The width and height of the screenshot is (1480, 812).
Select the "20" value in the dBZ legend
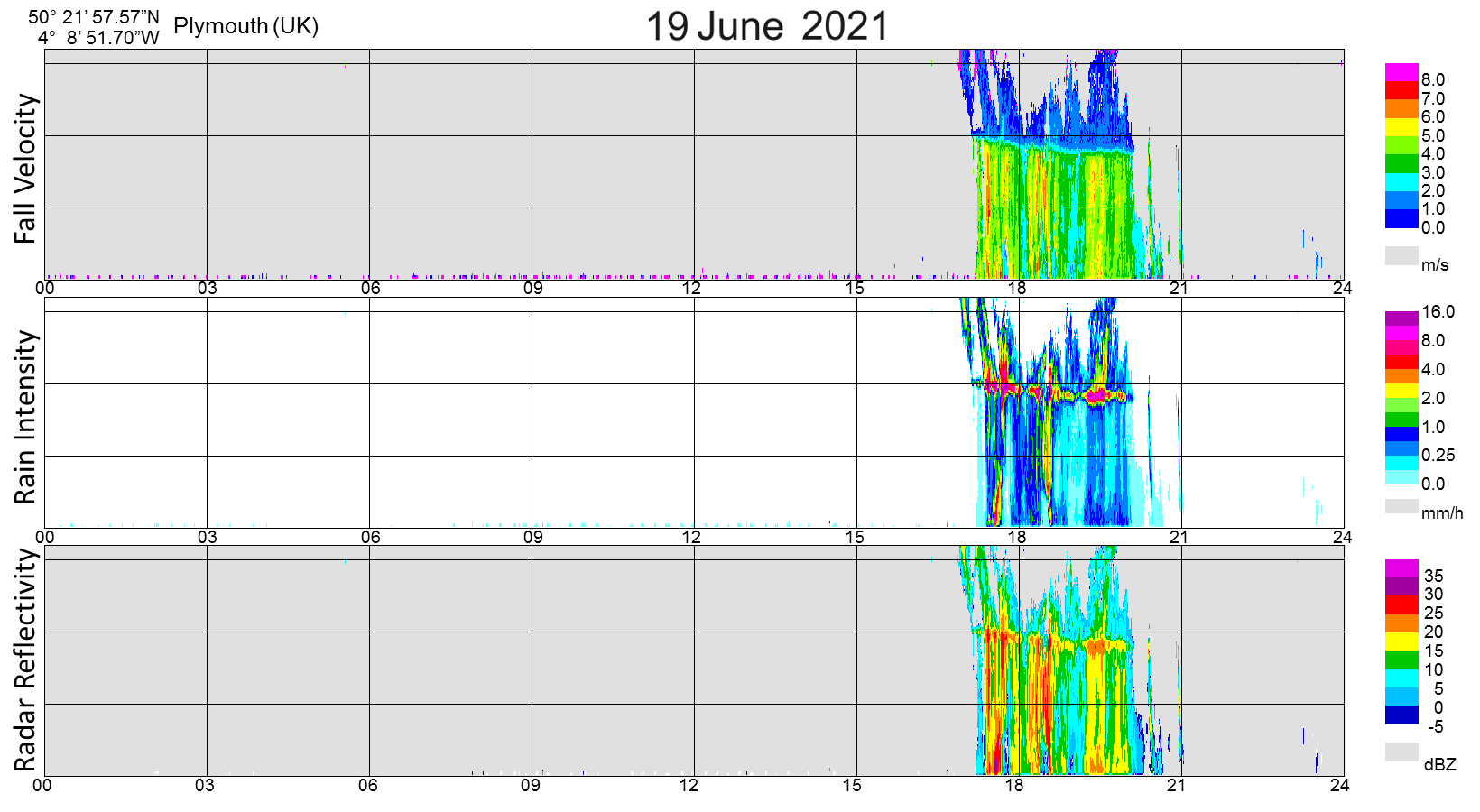coord(1434,632)
